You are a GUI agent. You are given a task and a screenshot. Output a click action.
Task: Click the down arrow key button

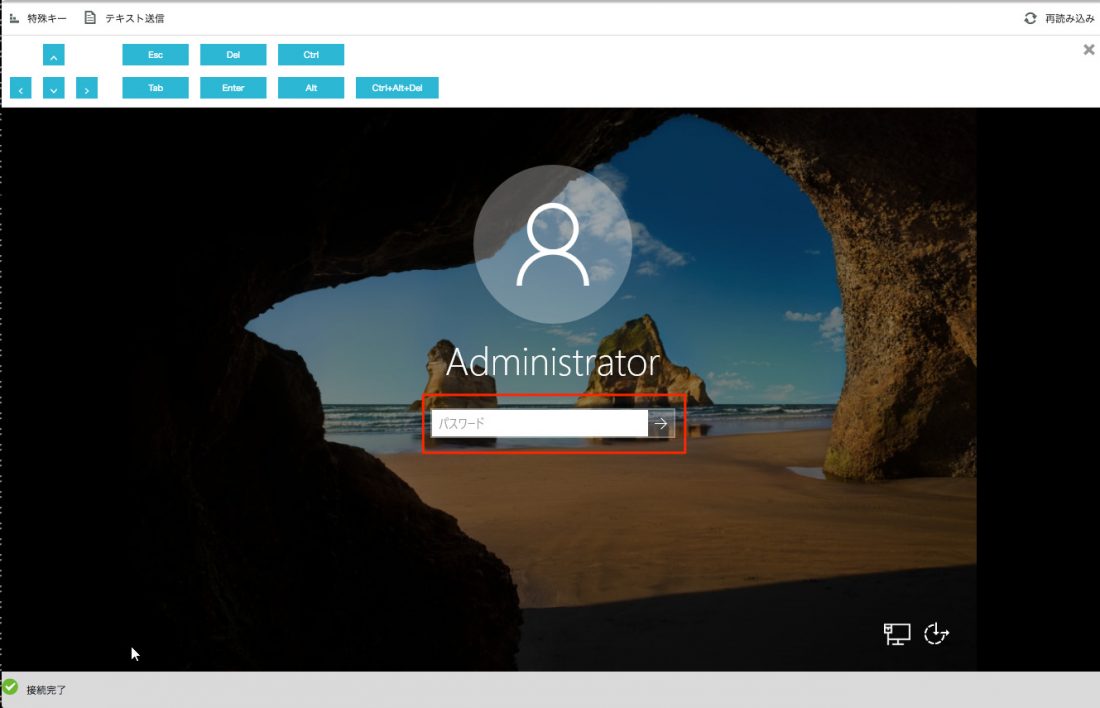53,88
